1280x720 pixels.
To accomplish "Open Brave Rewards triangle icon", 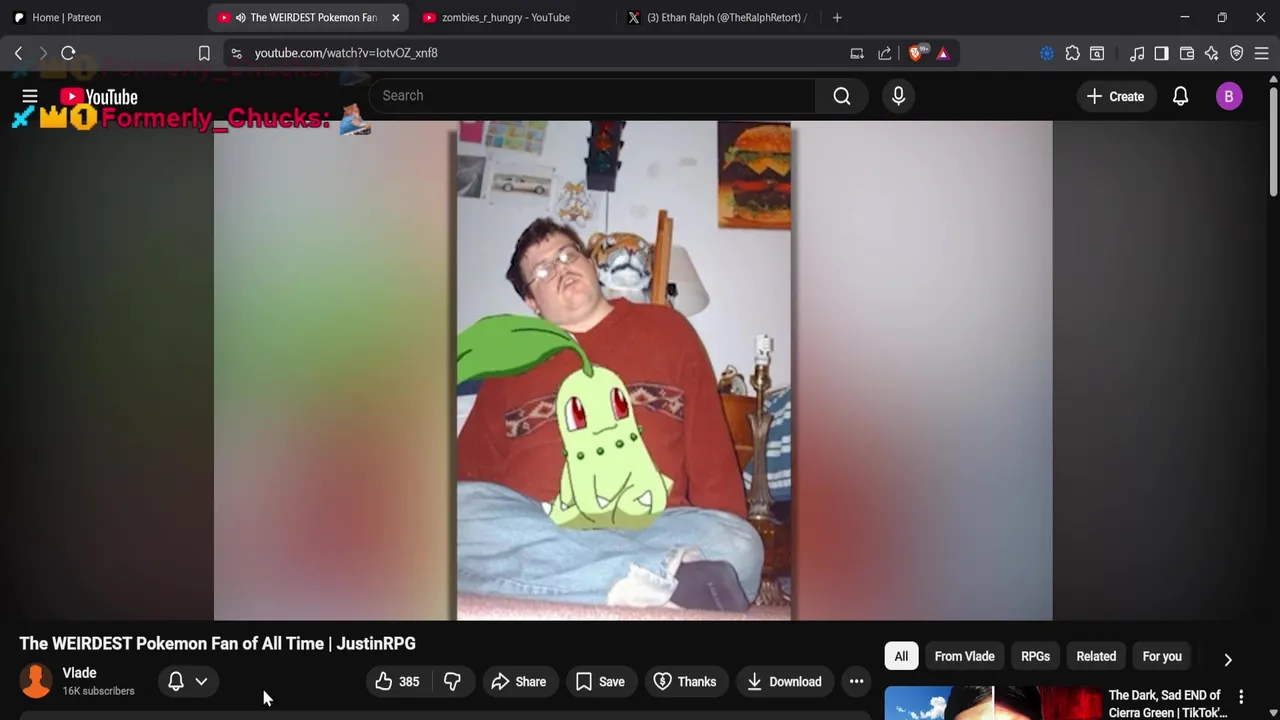I will point(943,53).
